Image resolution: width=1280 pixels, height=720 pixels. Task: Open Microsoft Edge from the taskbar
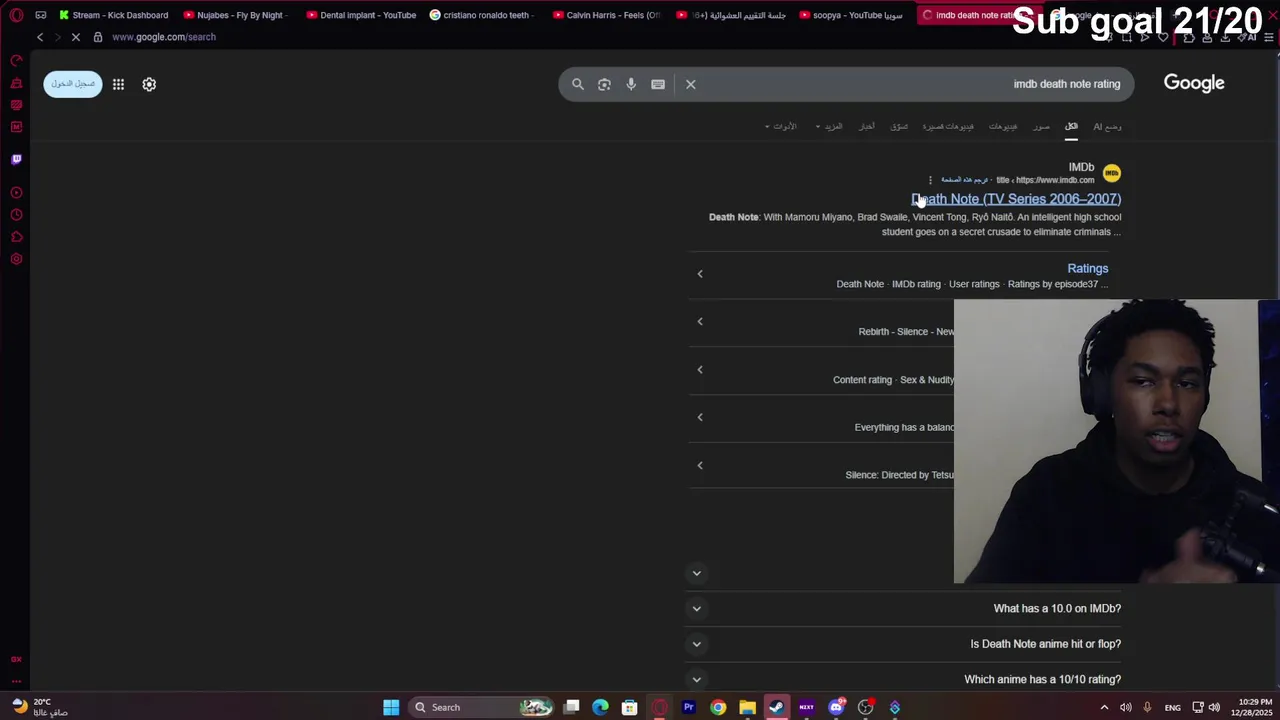coord(600,707)
